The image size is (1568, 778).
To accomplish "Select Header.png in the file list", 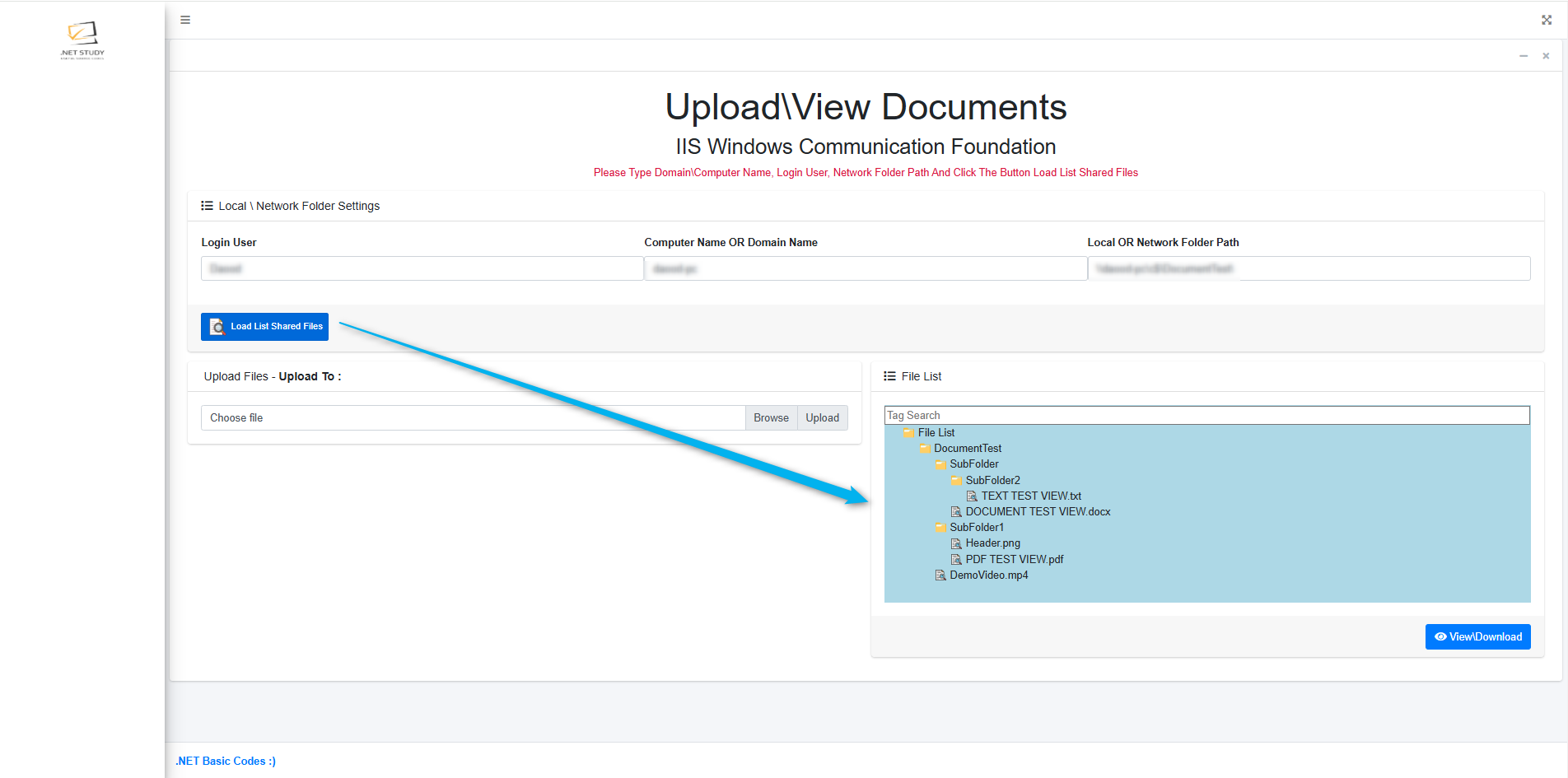I will (992, 543).
